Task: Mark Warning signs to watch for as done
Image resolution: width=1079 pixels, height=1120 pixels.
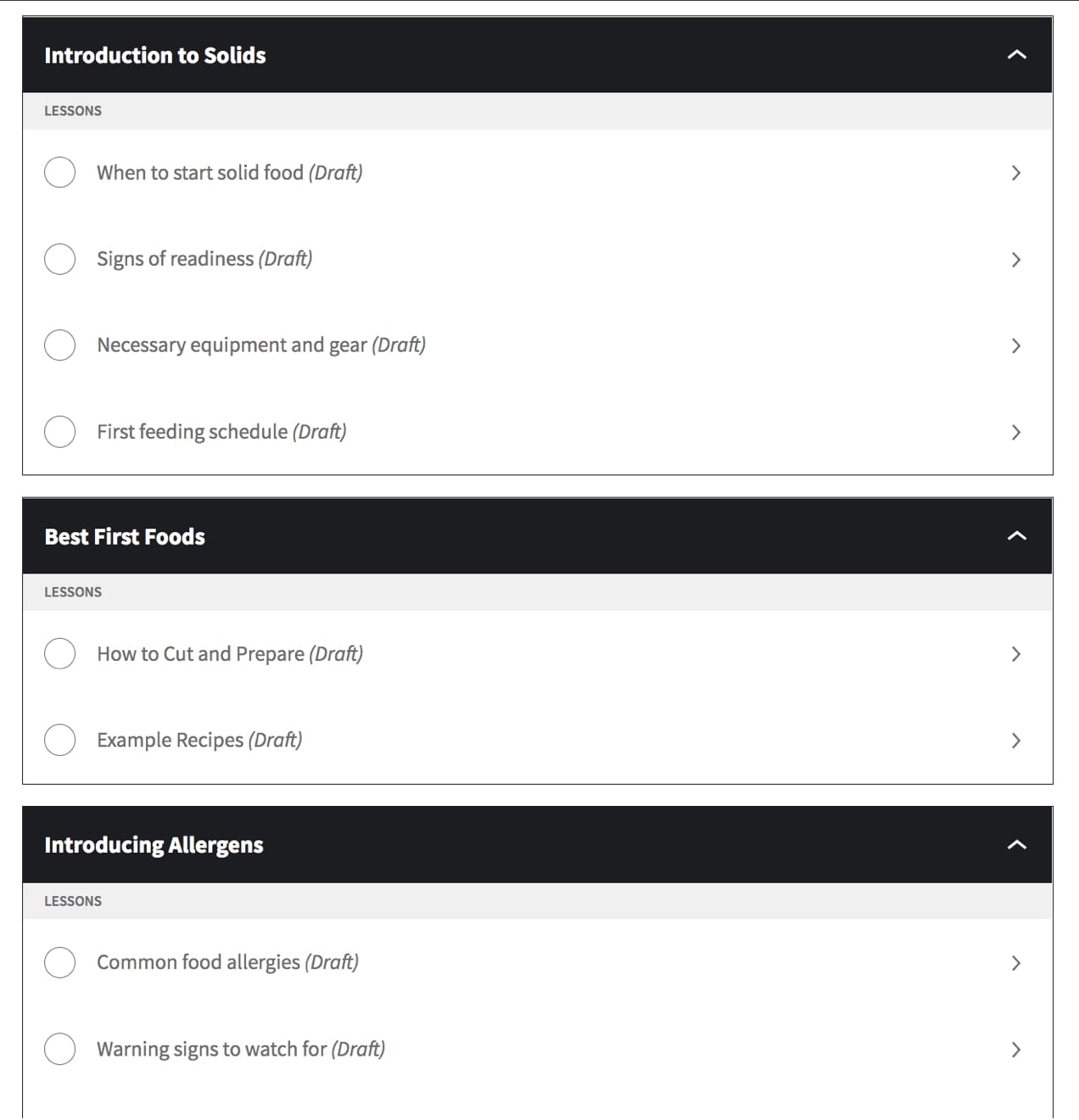Action: tap(59, 1049)
